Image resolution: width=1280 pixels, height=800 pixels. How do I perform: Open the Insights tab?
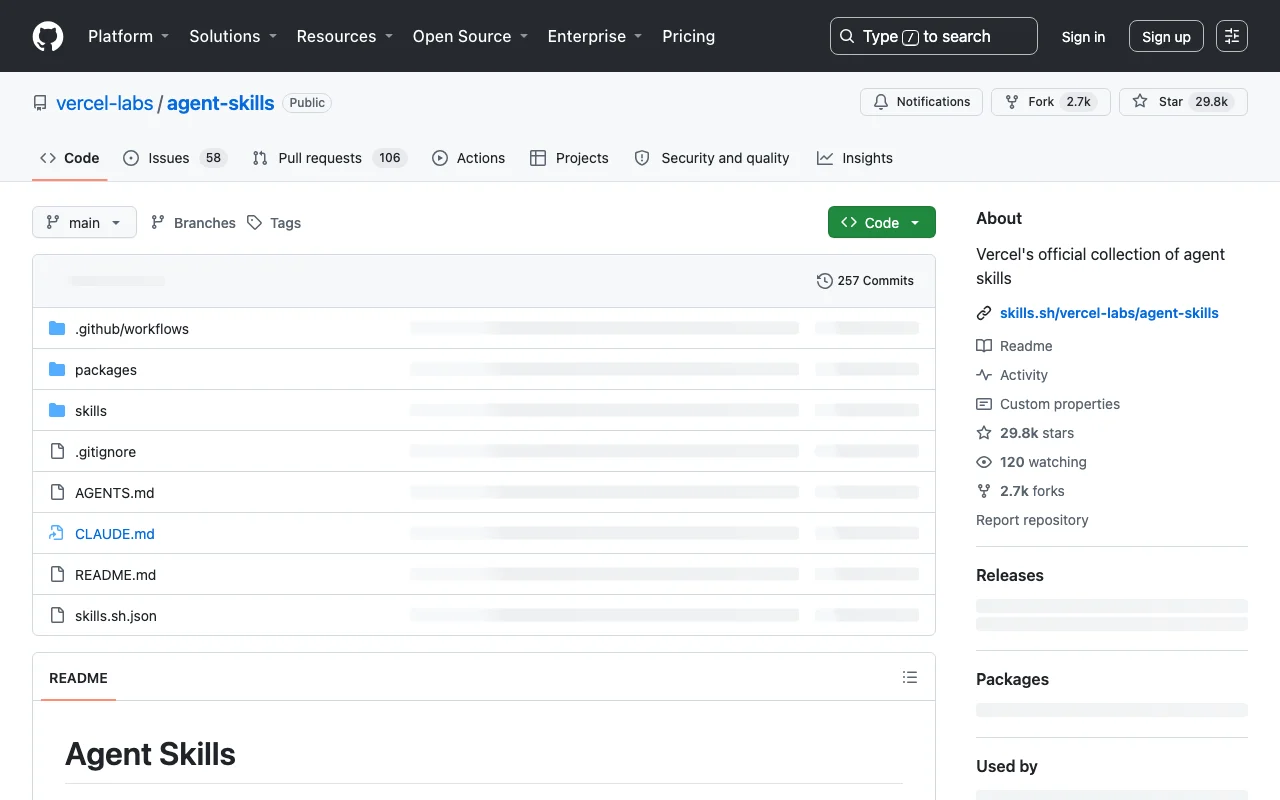point(855,158)
